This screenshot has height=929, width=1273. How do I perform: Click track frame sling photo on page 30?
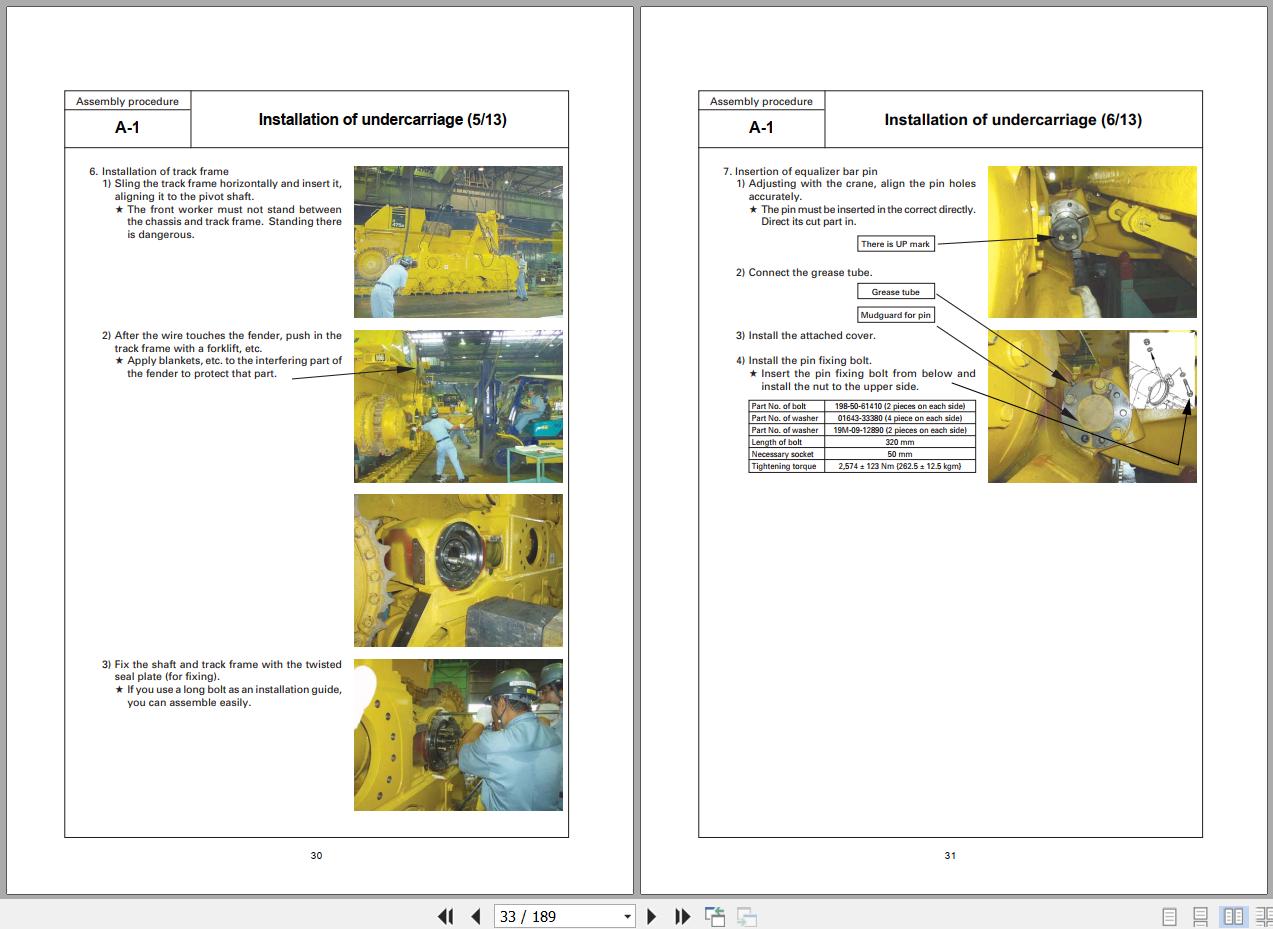[x=458, y=242]
